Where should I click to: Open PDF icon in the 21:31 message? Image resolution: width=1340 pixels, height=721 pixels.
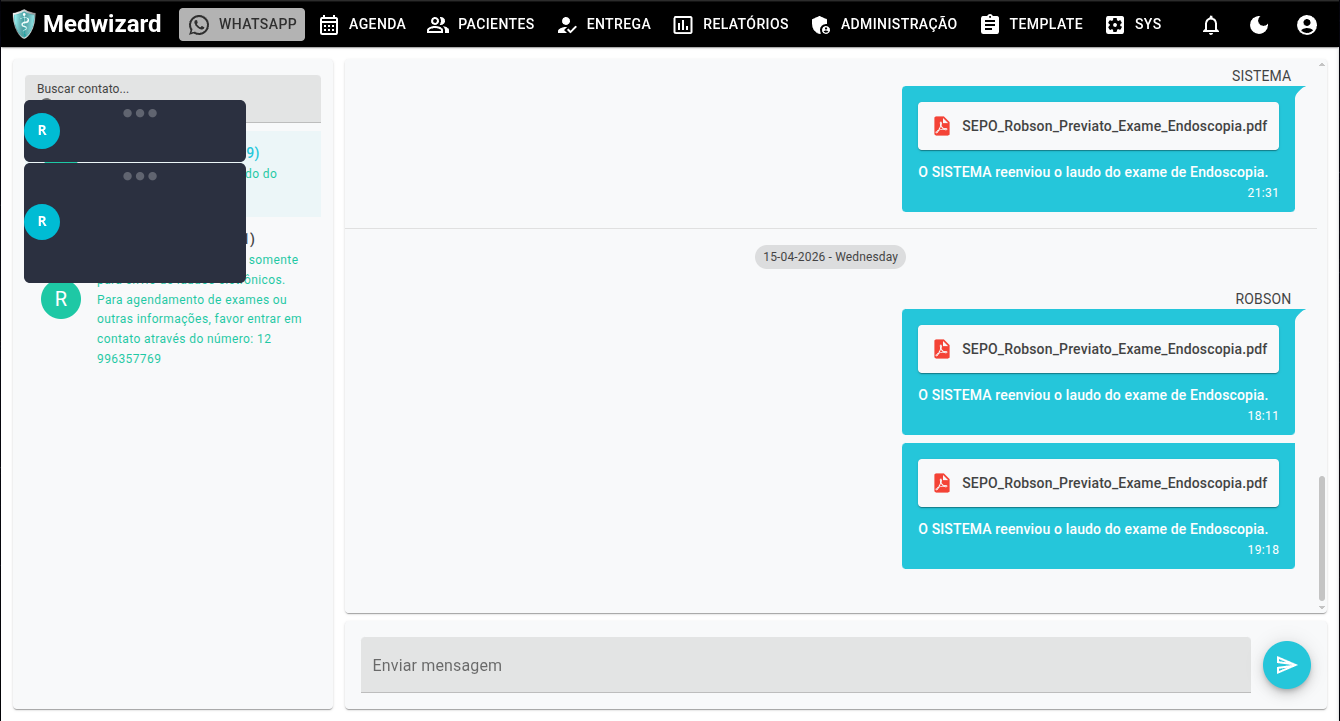(942, 126)
